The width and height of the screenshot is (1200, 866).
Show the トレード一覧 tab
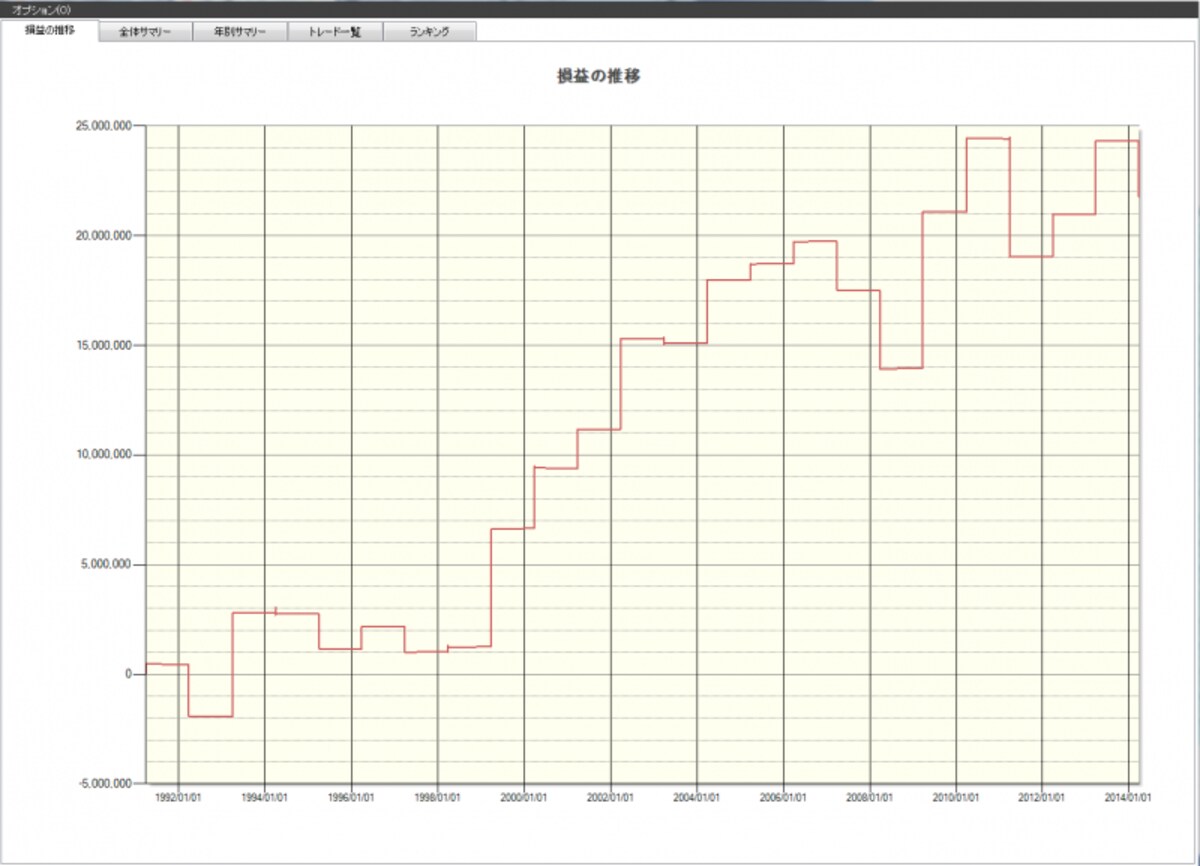coord(334,32)
